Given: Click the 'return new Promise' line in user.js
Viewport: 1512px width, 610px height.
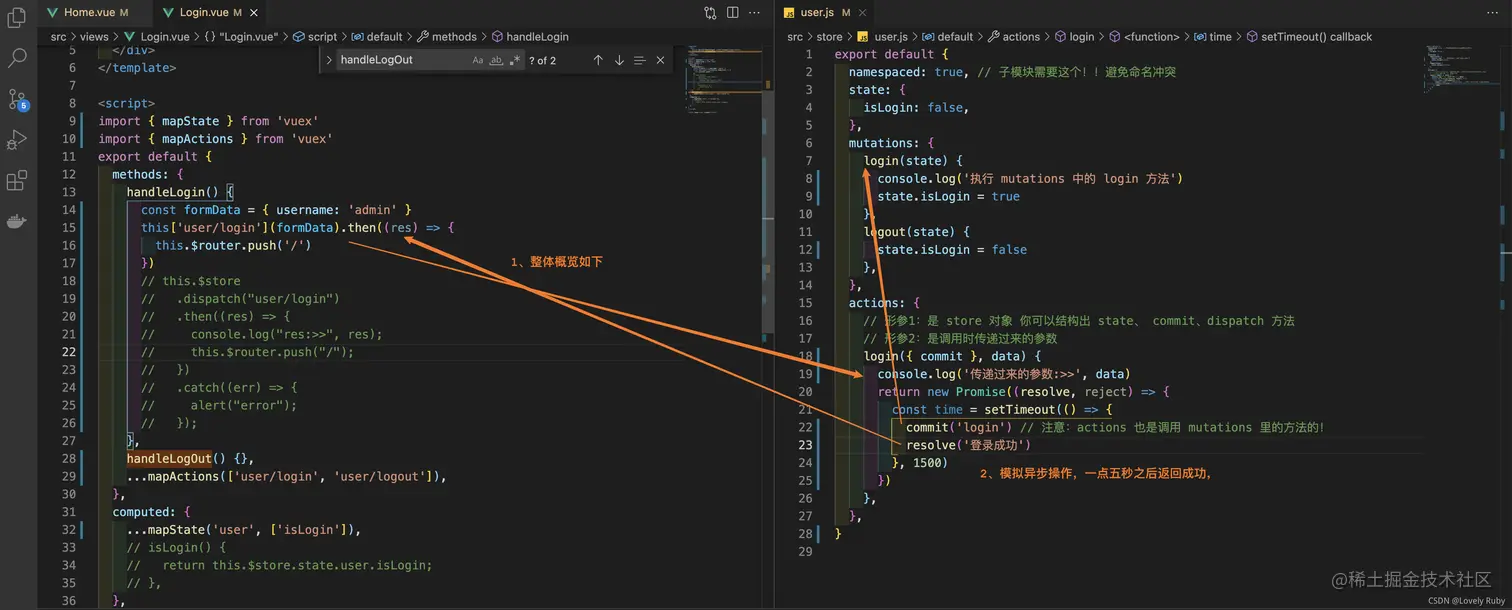Looking at the screenshot, I should click(x=1023, y=392).
